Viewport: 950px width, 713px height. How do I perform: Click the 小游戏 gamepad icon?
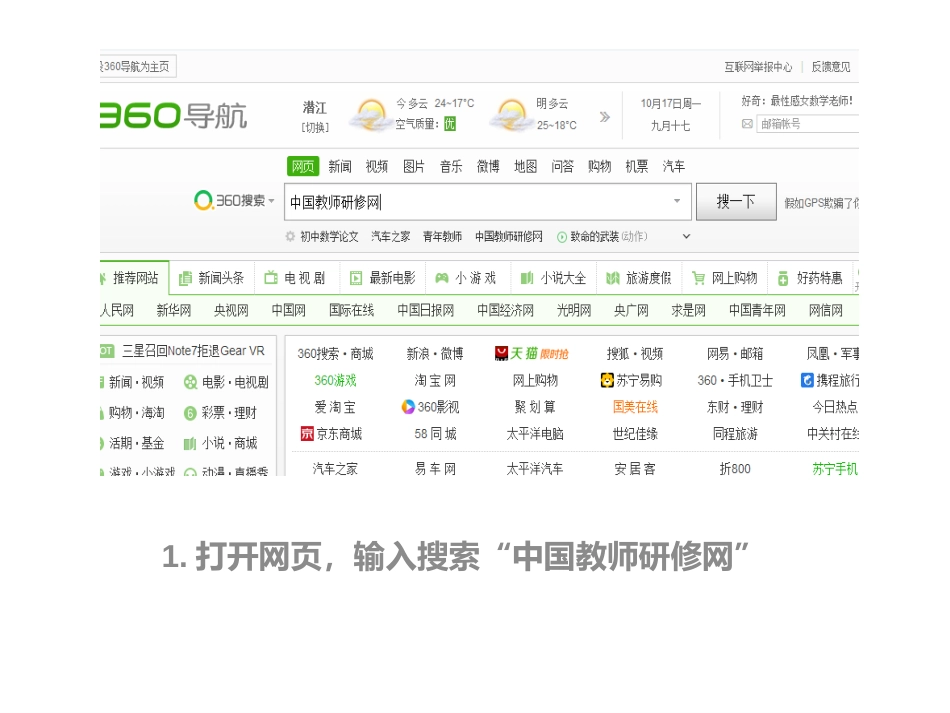[x=442, y=278]
